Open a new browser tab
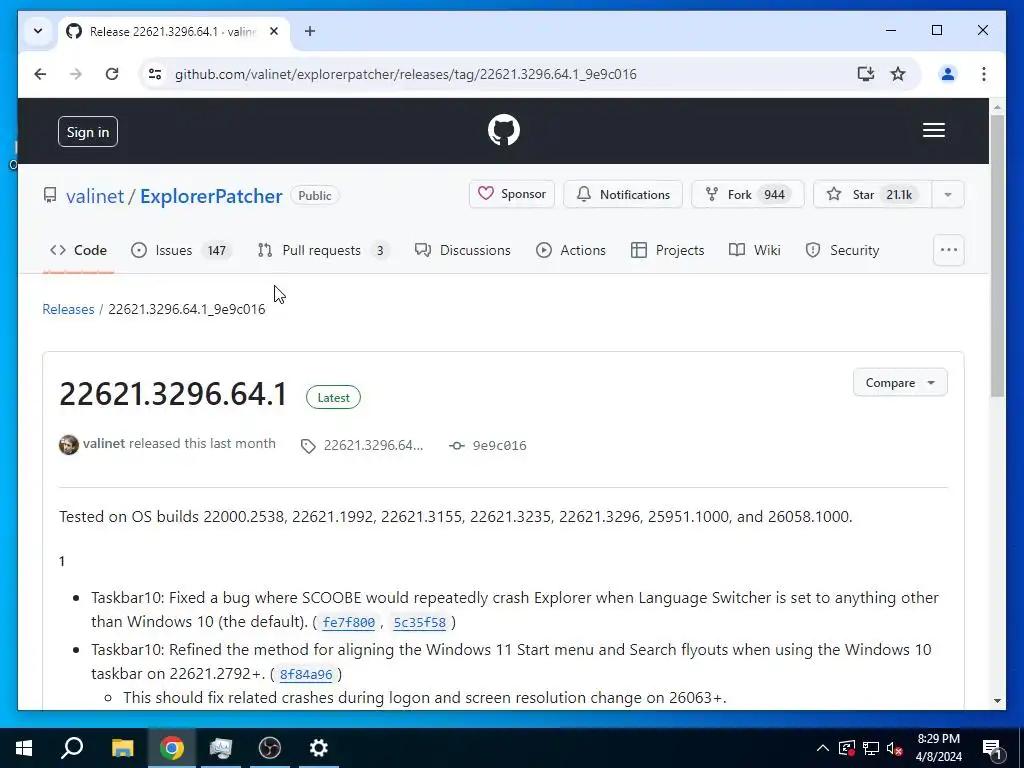Viewport: 1024px width, 768px height. tap(310, 31)
